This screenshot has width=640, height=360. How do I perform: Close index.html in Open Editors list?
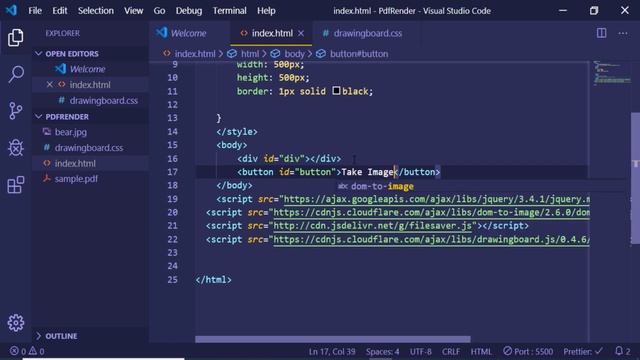tap(49, 84)
